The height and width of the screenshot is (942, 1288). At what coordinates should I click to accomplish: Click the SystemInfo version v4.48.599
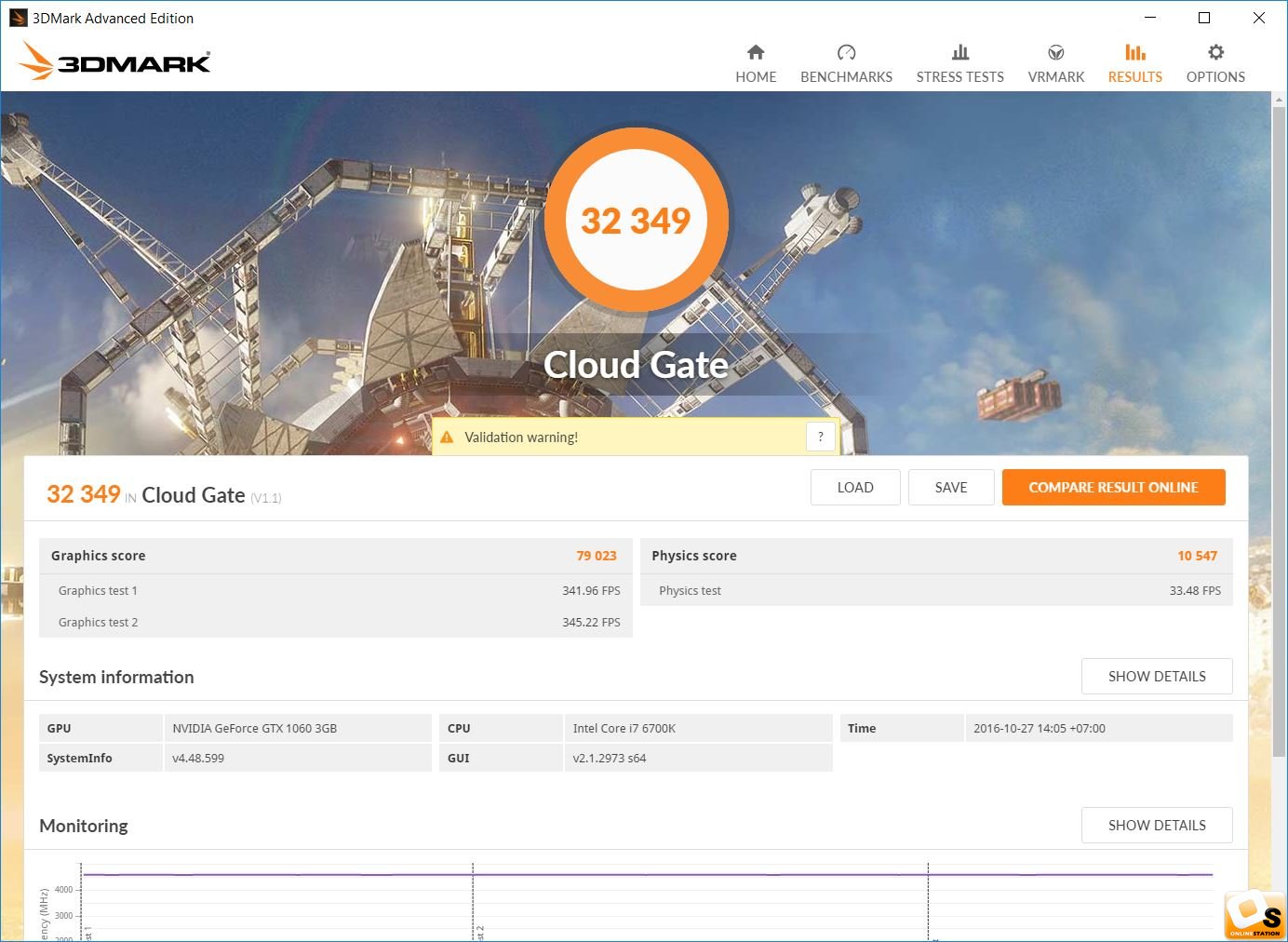[x=198, y=759]
